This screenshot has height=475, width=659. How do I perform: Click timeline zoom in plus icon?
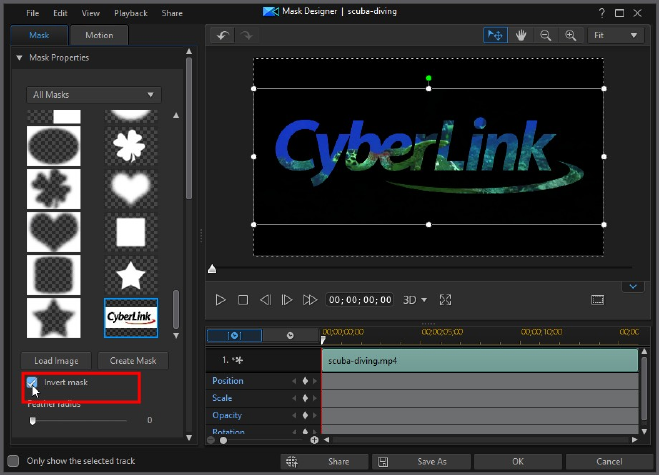[314, 440]
